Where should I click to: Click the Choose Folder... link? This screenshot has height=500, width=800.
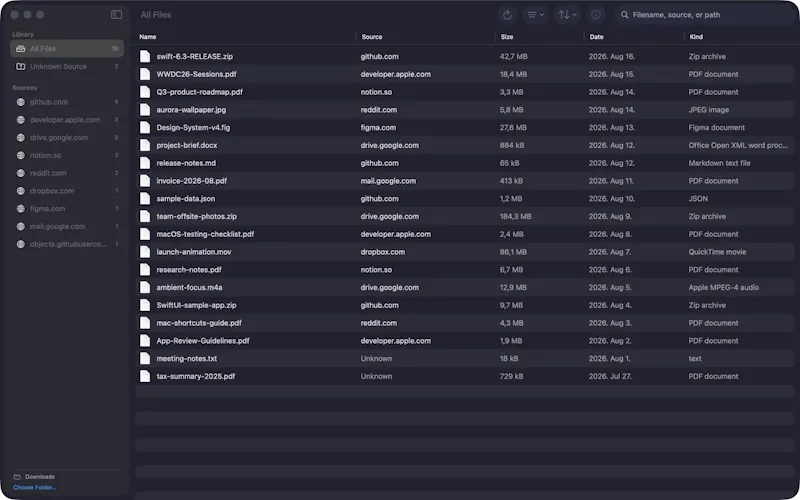click(x=35, y=488)
